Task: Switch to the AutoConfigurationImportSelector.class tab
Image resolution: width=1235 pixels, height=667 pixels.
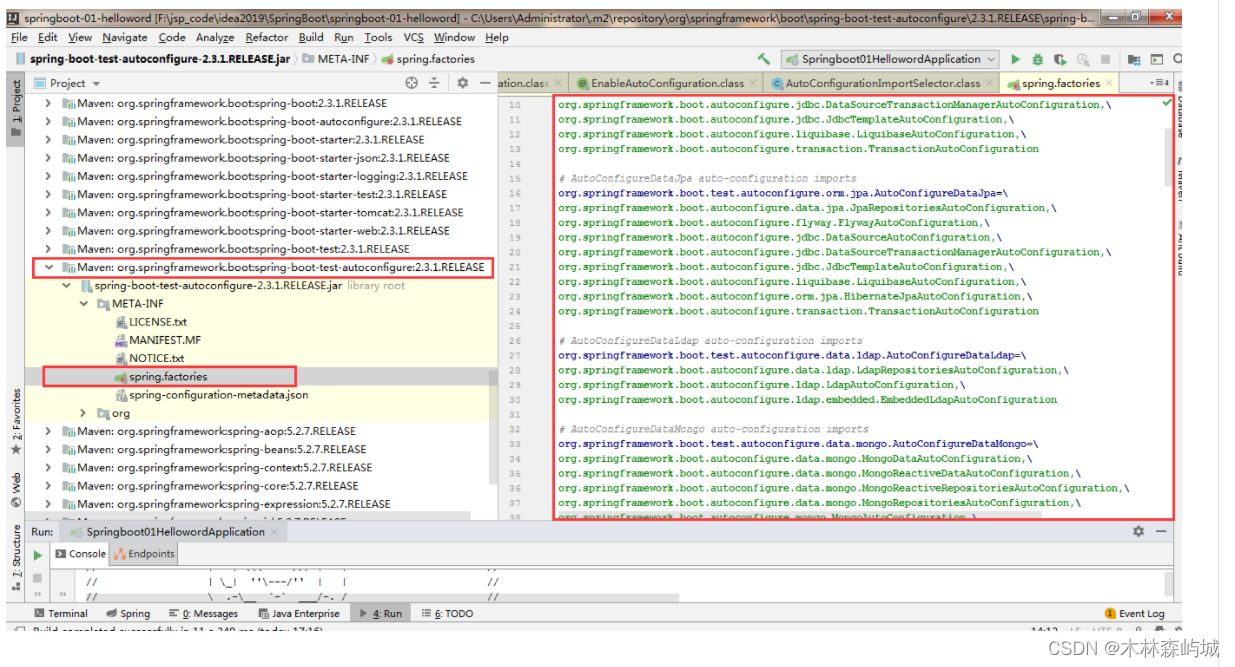Action: tap(883, 84)
